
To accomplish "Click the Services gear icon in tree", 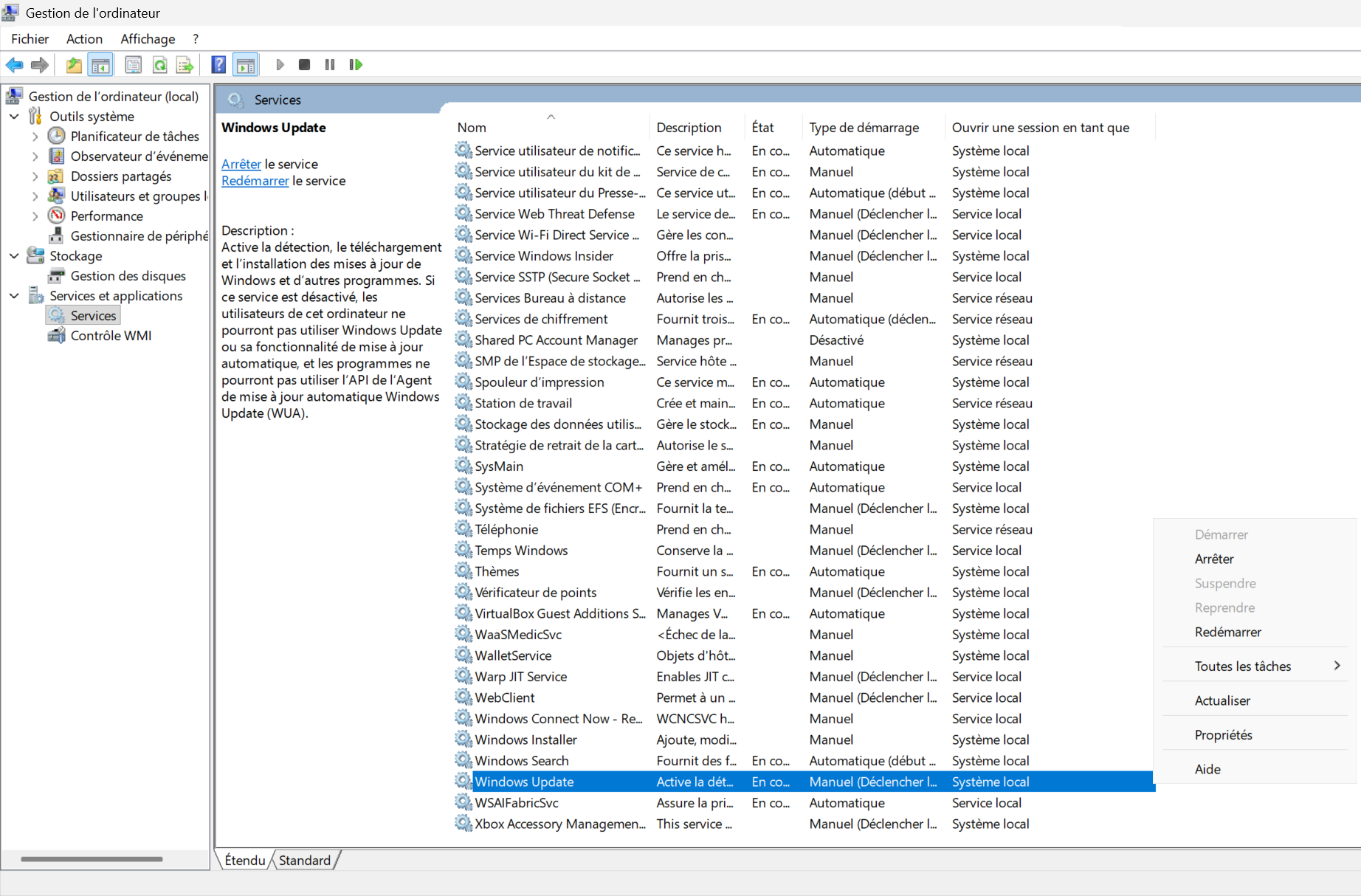I will (x=57, y=315).
